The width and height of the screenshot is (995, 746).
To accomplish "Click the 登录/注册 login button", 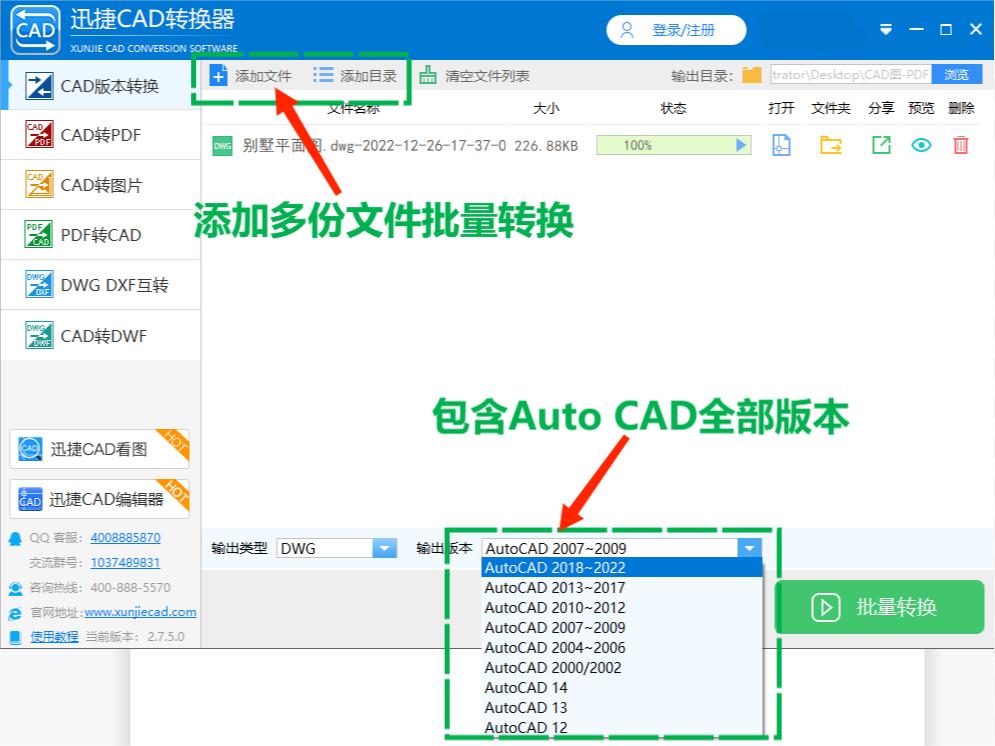I will coord(675,30).
